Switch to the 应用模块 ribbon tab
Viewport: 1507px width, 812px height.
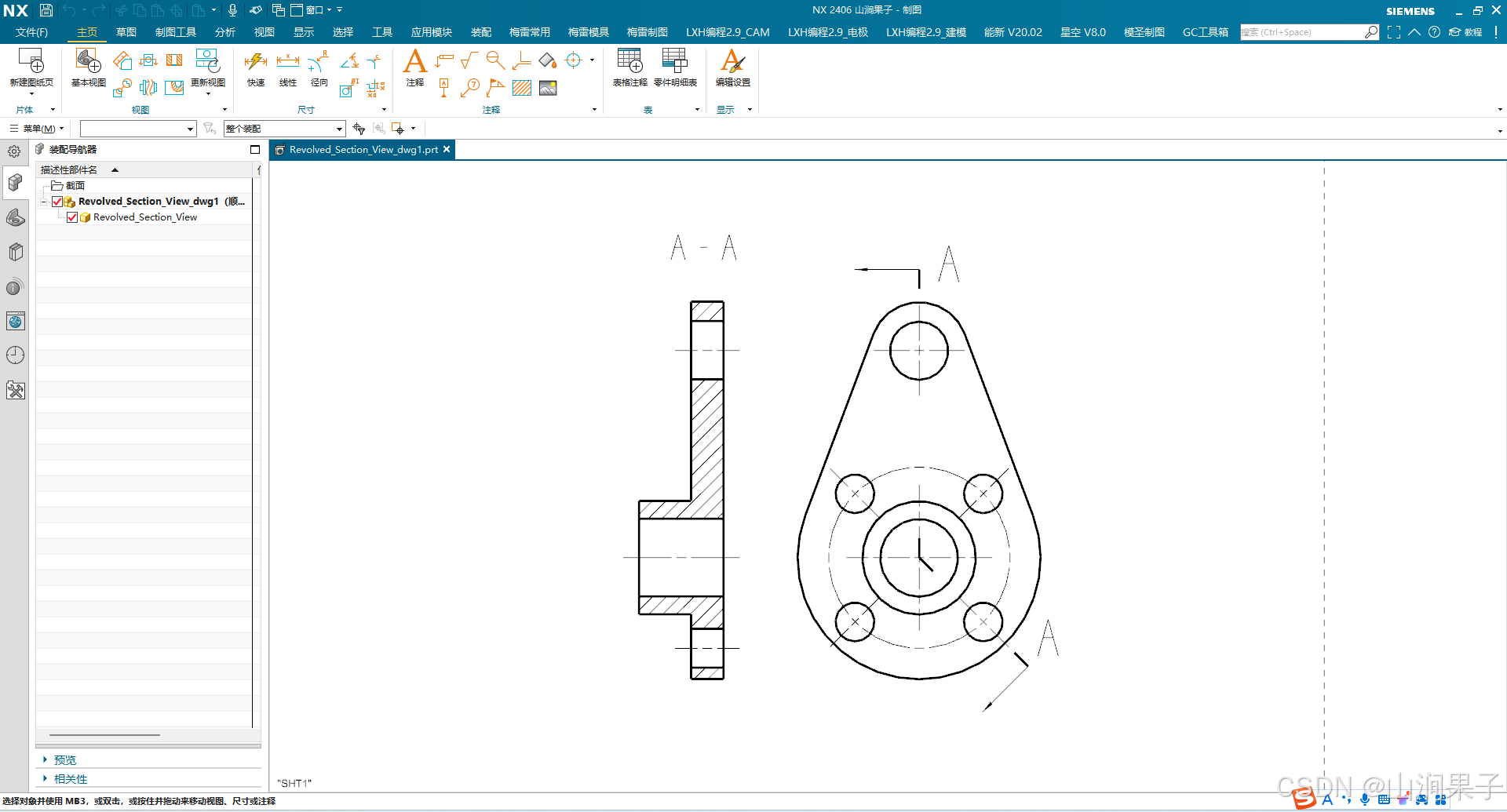point(431,32)
